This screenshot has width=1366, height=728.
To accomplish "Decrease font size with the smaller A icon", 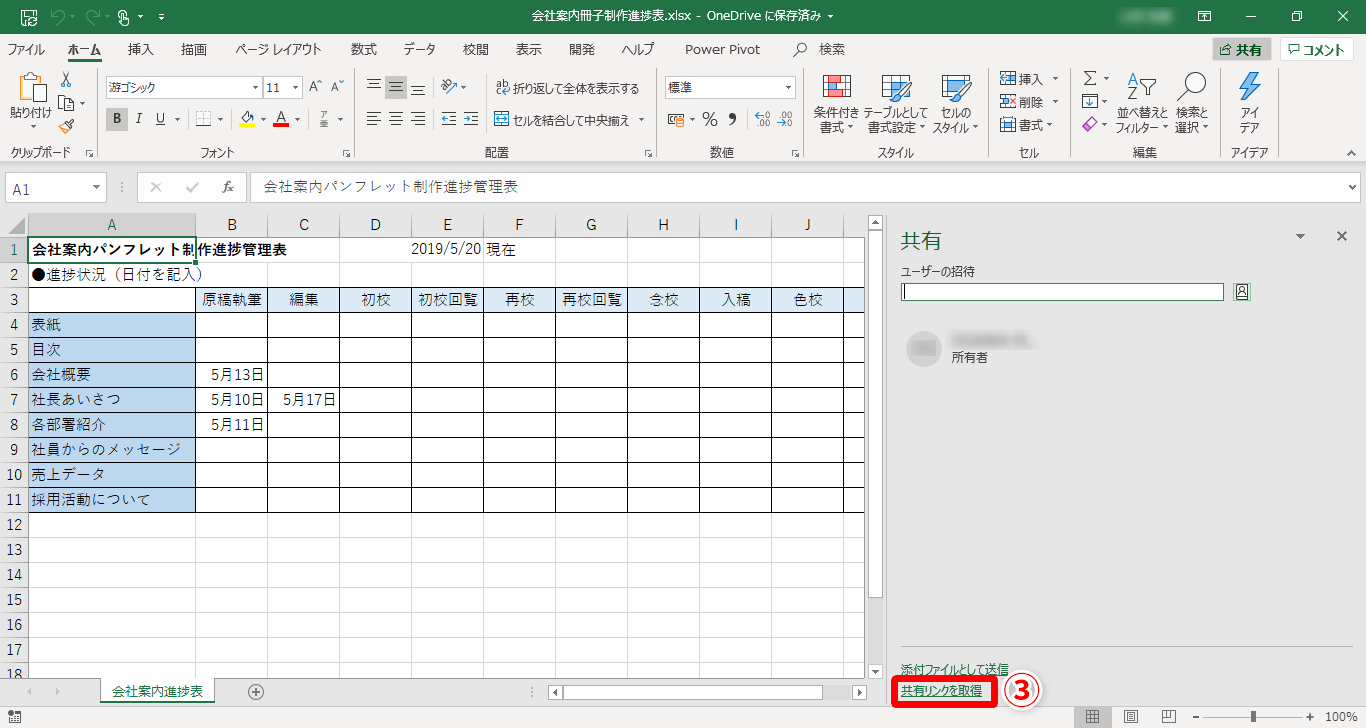I will coord(338,87).
